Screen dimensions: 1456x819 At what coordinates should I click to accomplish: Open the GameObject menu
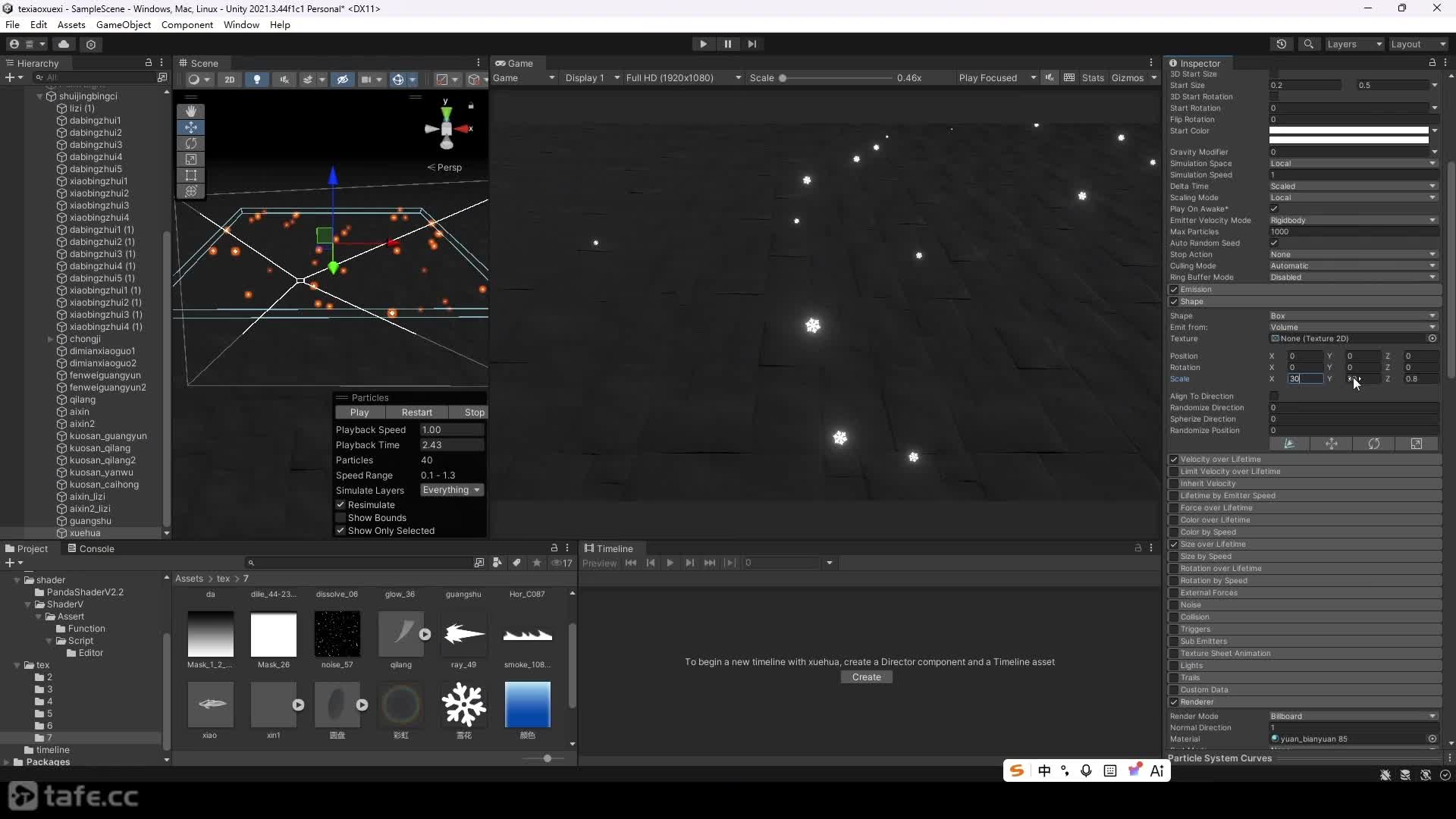[124, 24]
